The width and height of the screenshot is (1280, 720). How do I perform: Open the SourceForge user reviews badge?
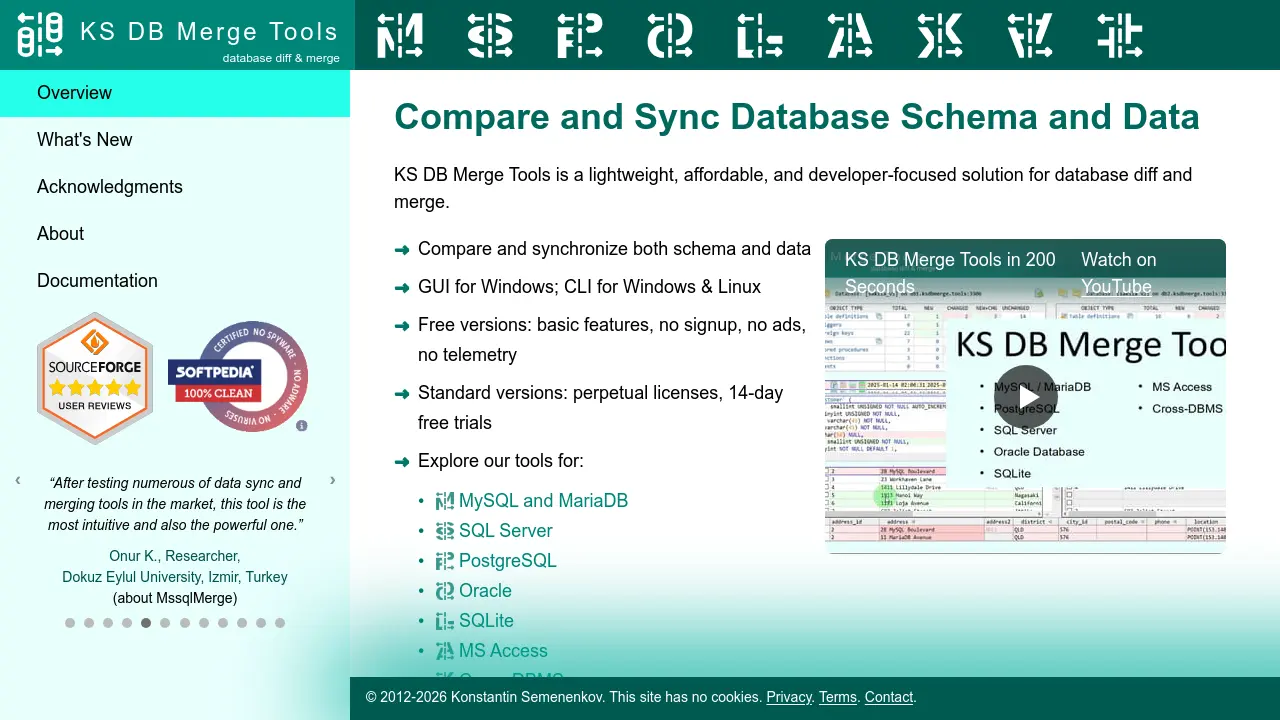95,378
